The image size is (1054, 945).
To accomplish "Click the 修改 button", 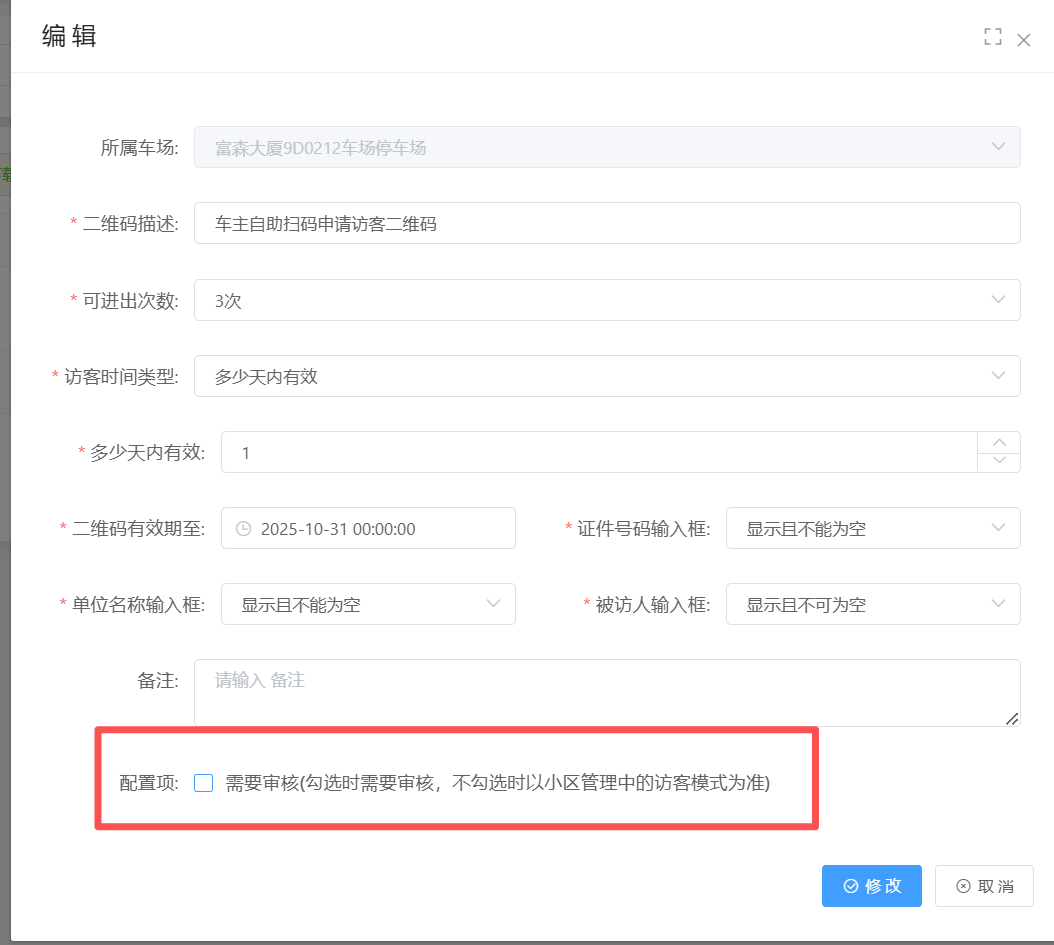I will pyautogui.click(x=871, y=886).
